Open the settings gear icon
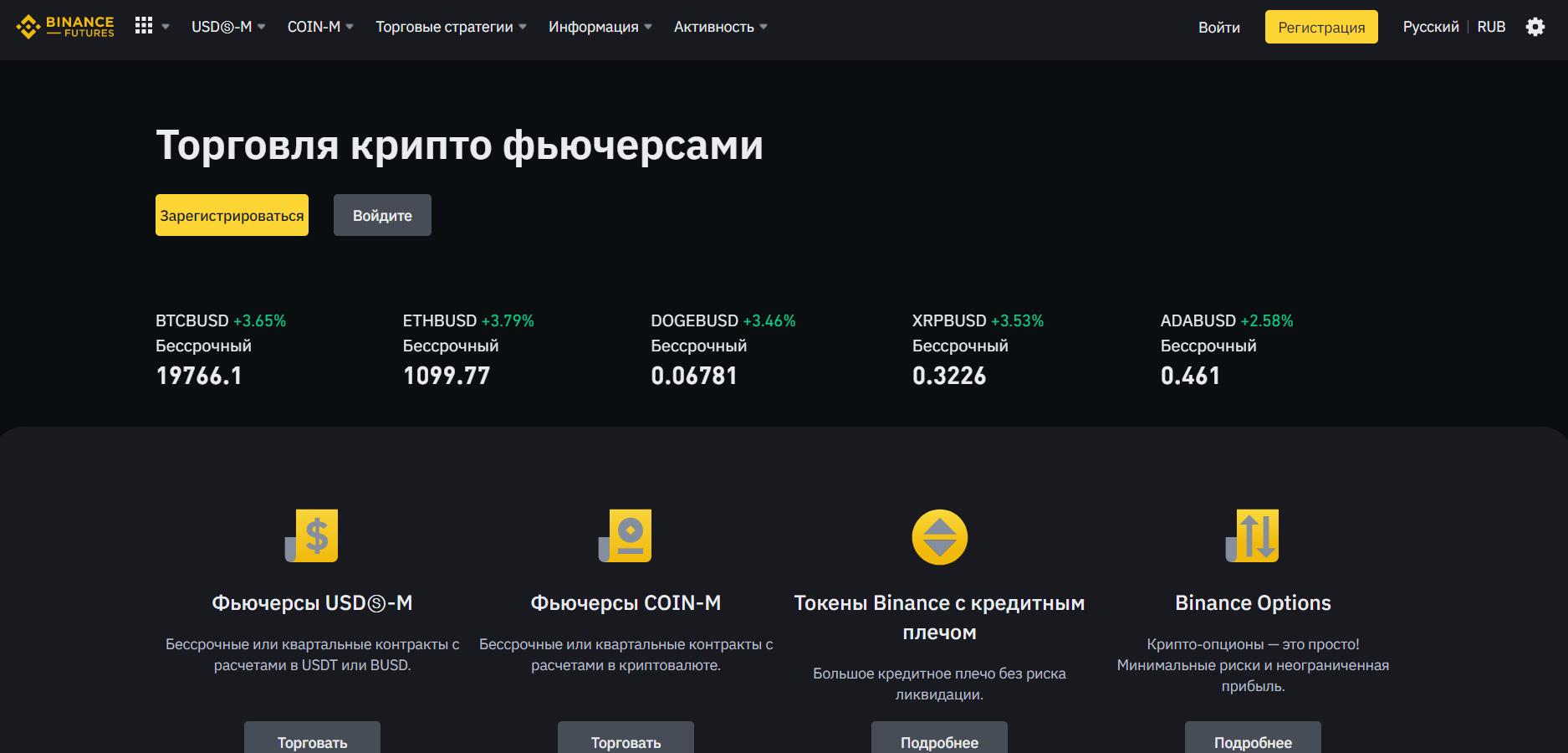The width and height of the screenshot is (1568, 753). [1536, 27]
